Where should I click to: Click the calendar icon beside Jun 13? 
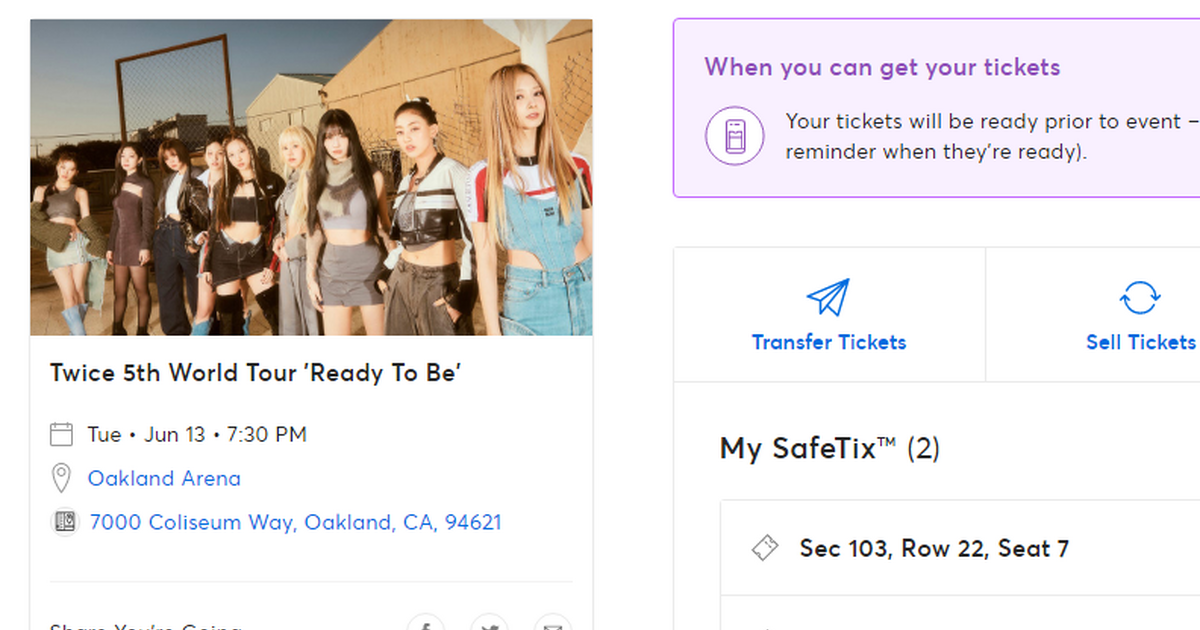point(62,434)
